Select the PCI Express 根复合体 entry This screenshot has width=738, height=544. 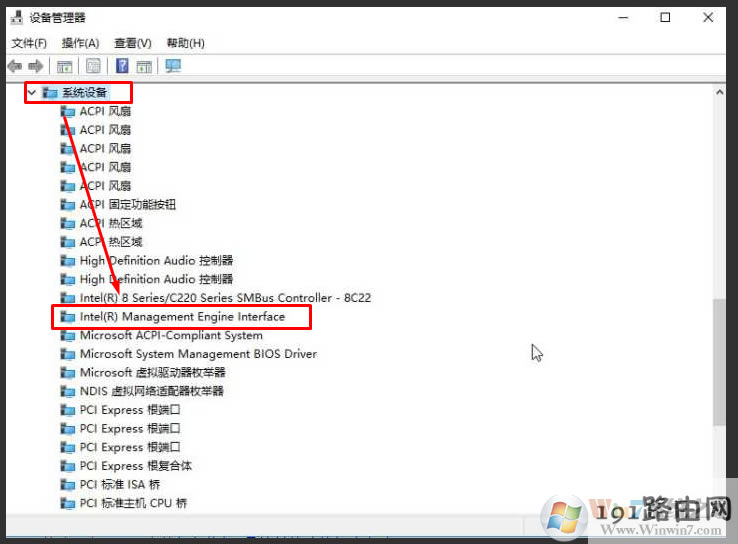pos(135,466)
